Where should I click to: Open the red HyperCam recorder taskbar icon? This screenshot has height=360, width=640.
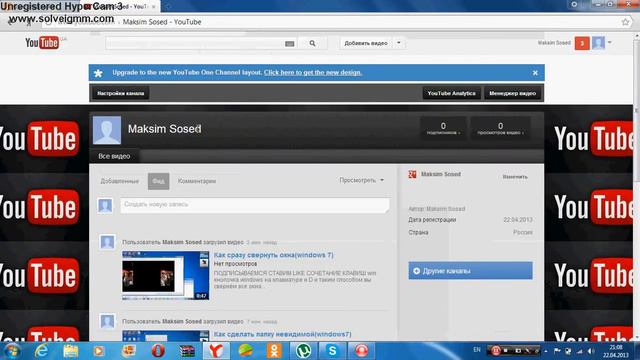361,351
